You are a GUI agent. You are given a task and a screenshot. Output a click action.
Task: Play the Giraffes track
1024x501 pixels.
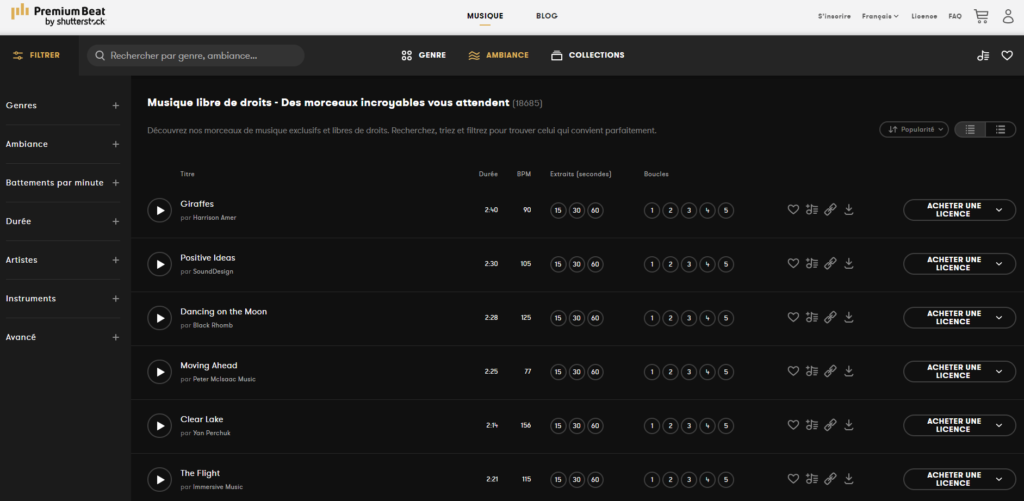click(159, 210)
